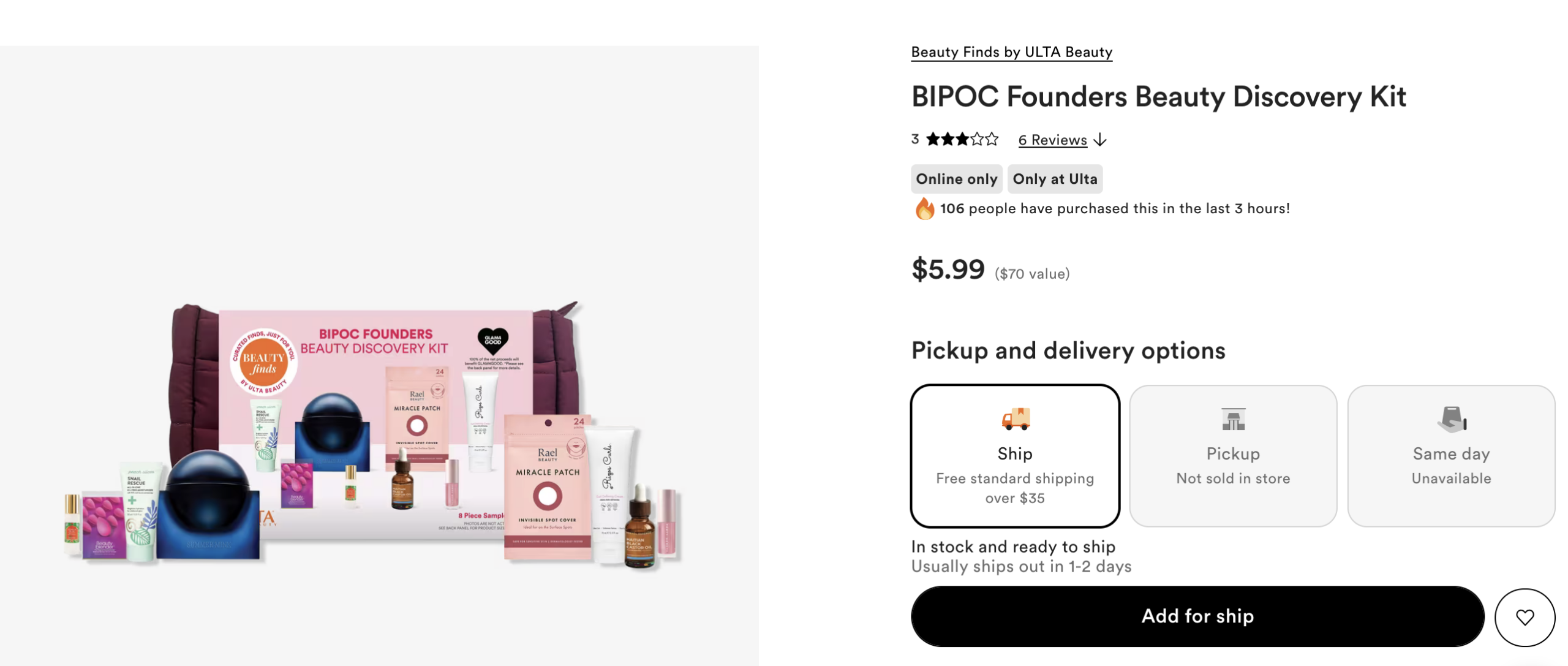
Task: Click the $70 value text
Action: coord(1031,274)
